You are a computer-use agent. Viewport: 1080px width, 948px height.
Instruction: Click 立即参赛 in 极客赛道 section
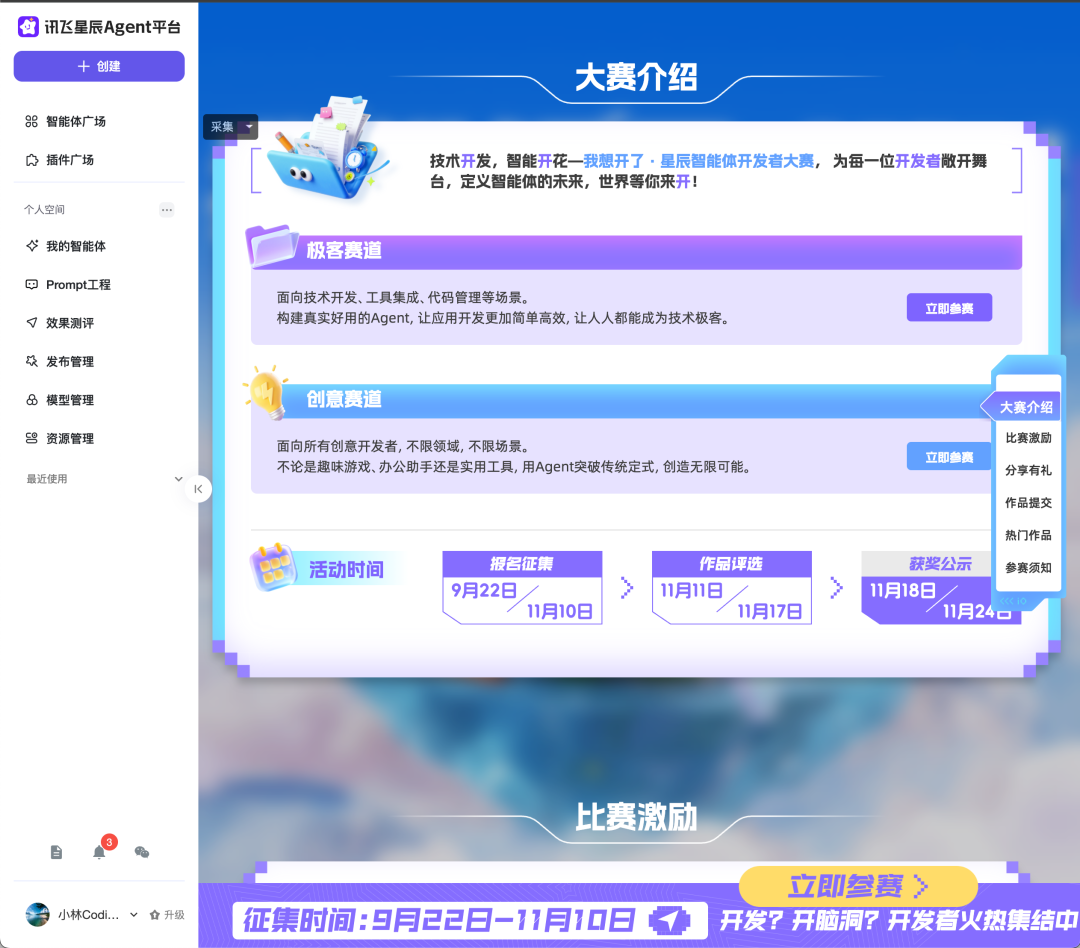pos(949,308)
